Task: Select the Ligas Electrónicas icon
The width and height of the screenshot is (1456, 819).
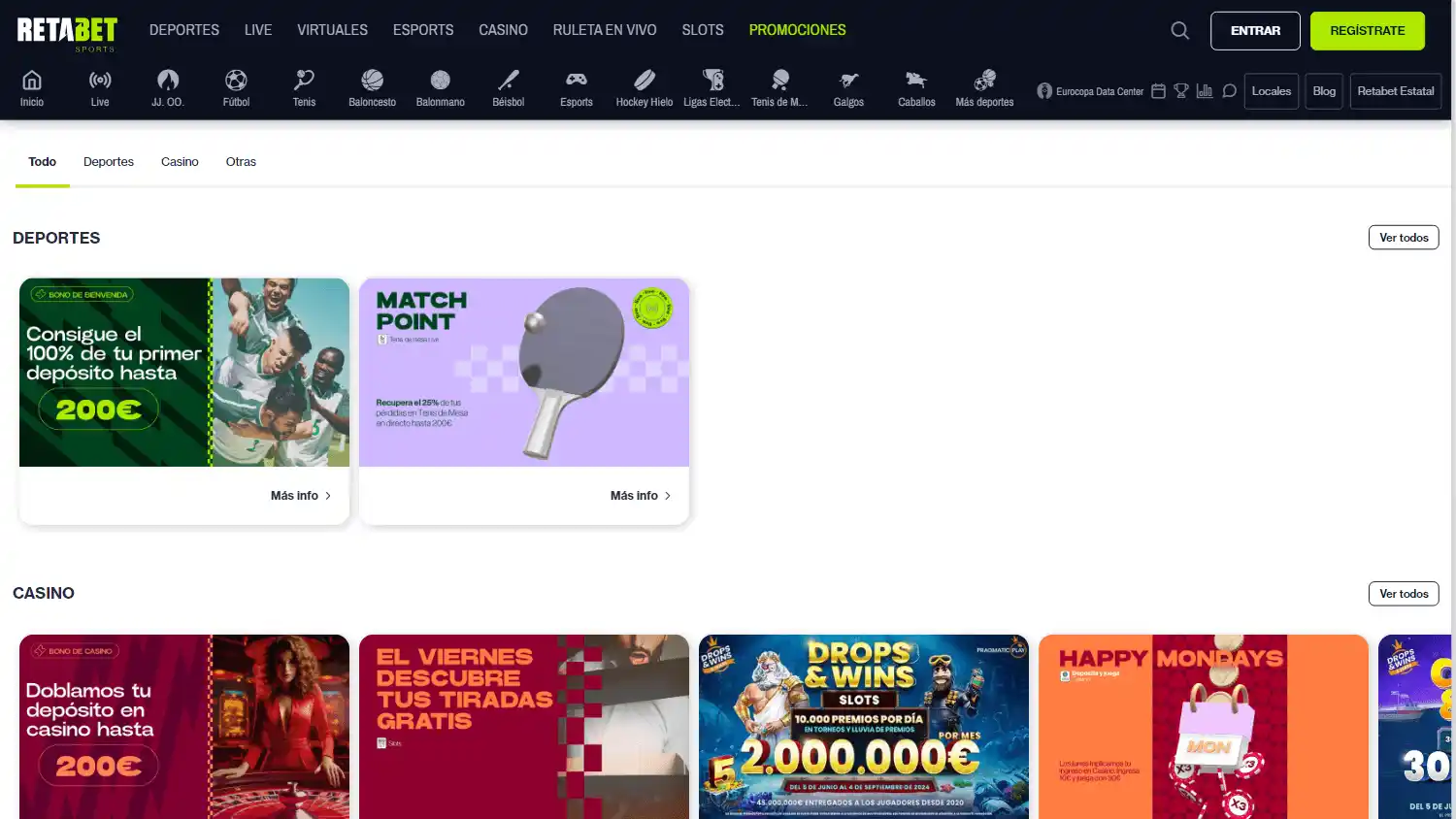Action: tap(711, 80)
